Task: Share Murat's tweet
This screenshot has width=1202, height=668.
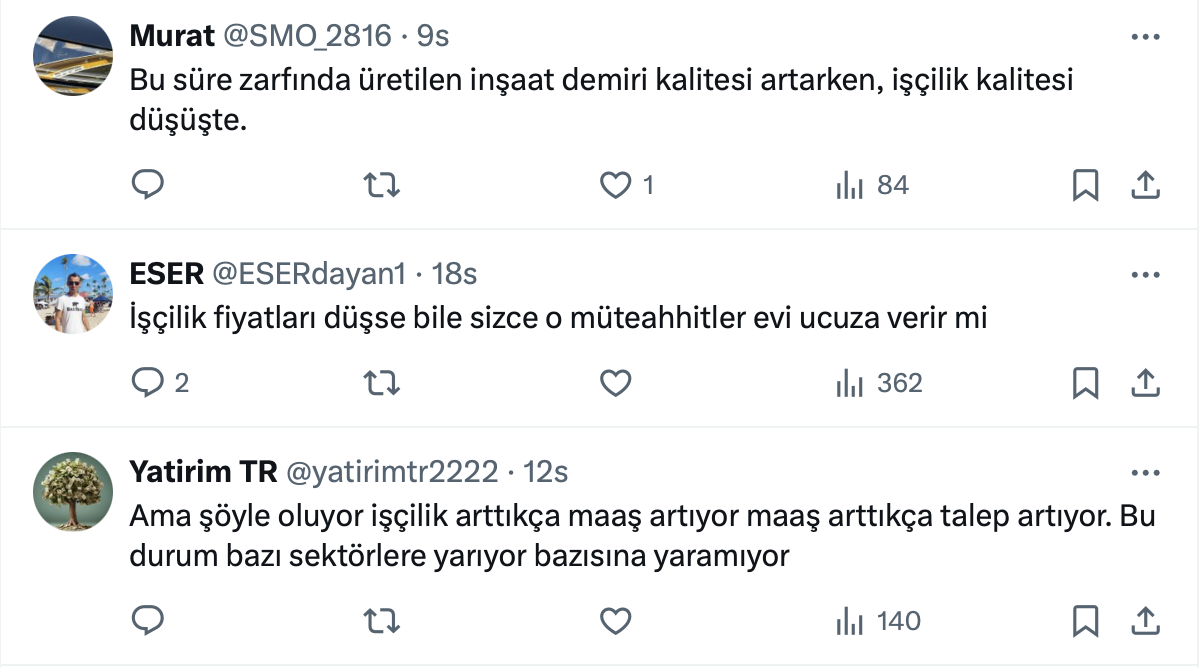Action: [x=1144, y=185]
